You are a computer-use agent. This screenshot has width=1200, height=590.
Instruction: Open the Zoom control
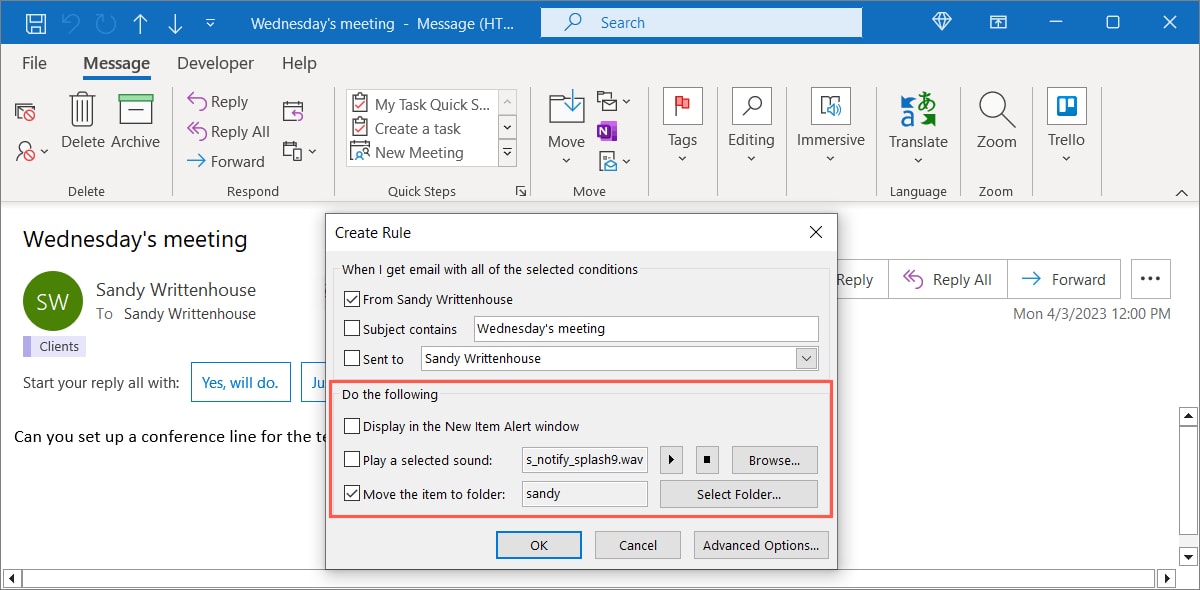[x=996, y=122]
